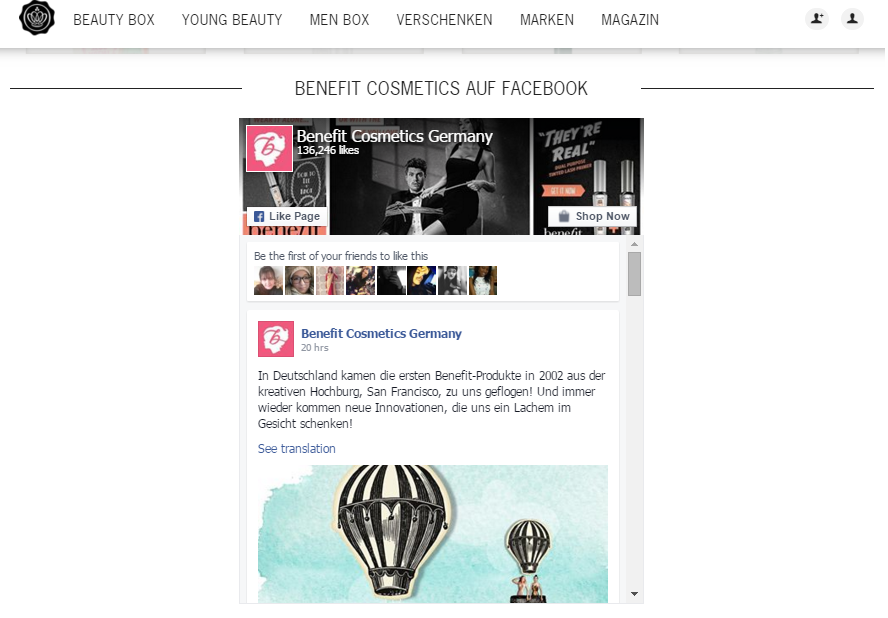Open the user account profile icon
The height and width of the screenshot is (618, 888).
(x=852, y=19)
